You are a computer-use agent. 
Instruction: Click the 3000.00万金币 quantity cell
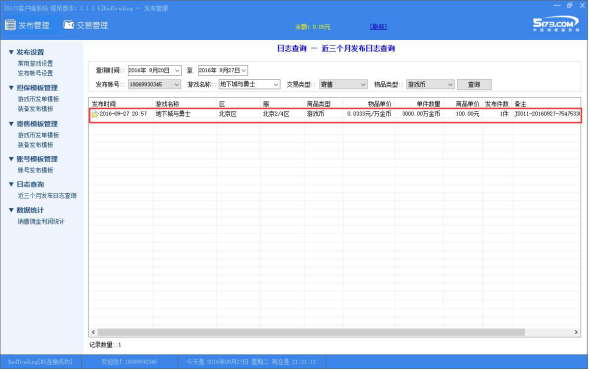421,114
